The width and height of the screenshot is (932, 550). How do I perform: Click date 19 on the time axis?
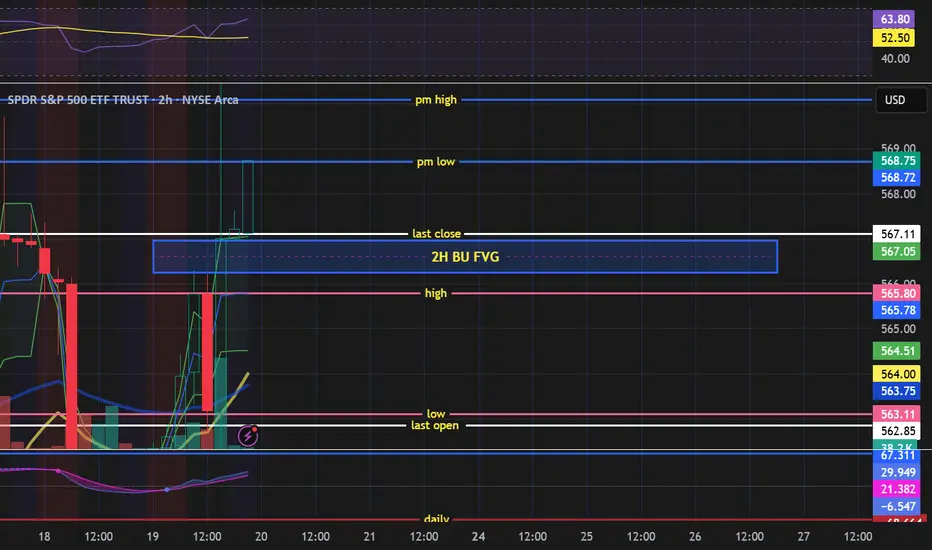pos(153,536)
